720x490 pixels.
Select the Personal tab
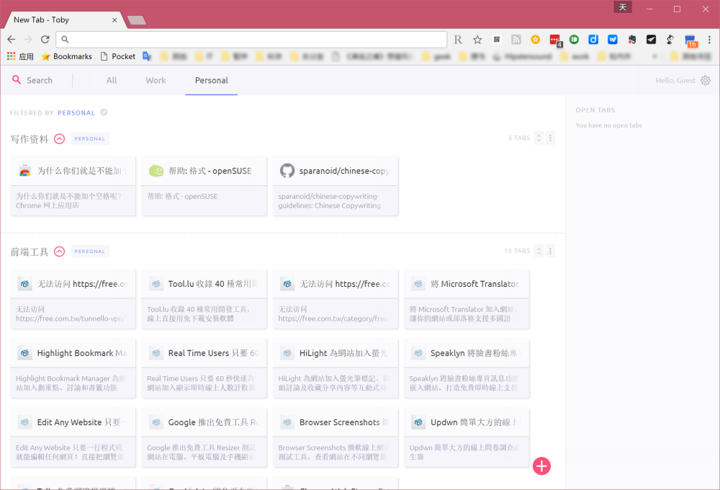coord(211,80)
